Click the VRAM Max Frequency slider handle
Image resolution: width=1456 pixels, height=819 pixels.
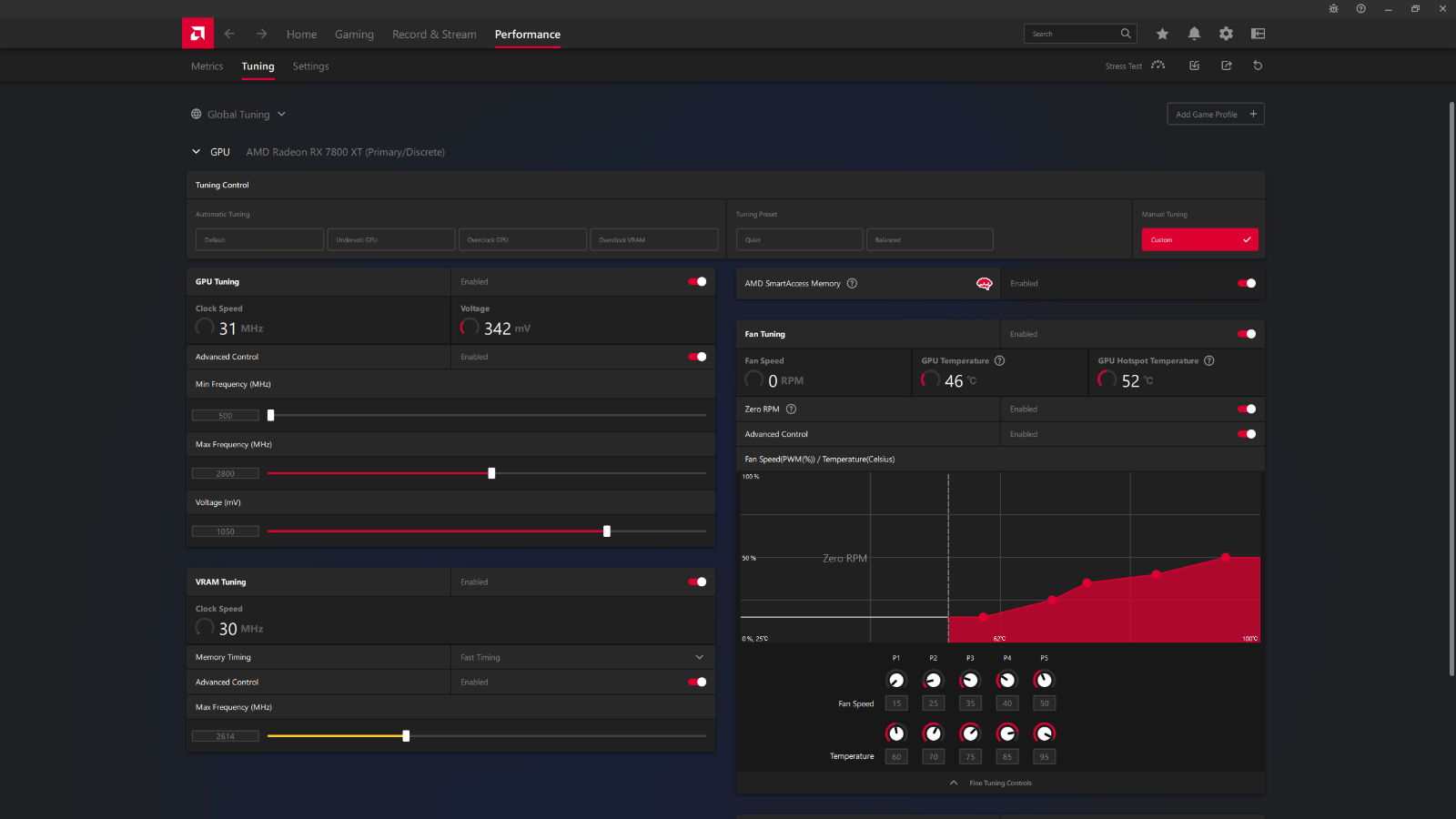[406, 736]
